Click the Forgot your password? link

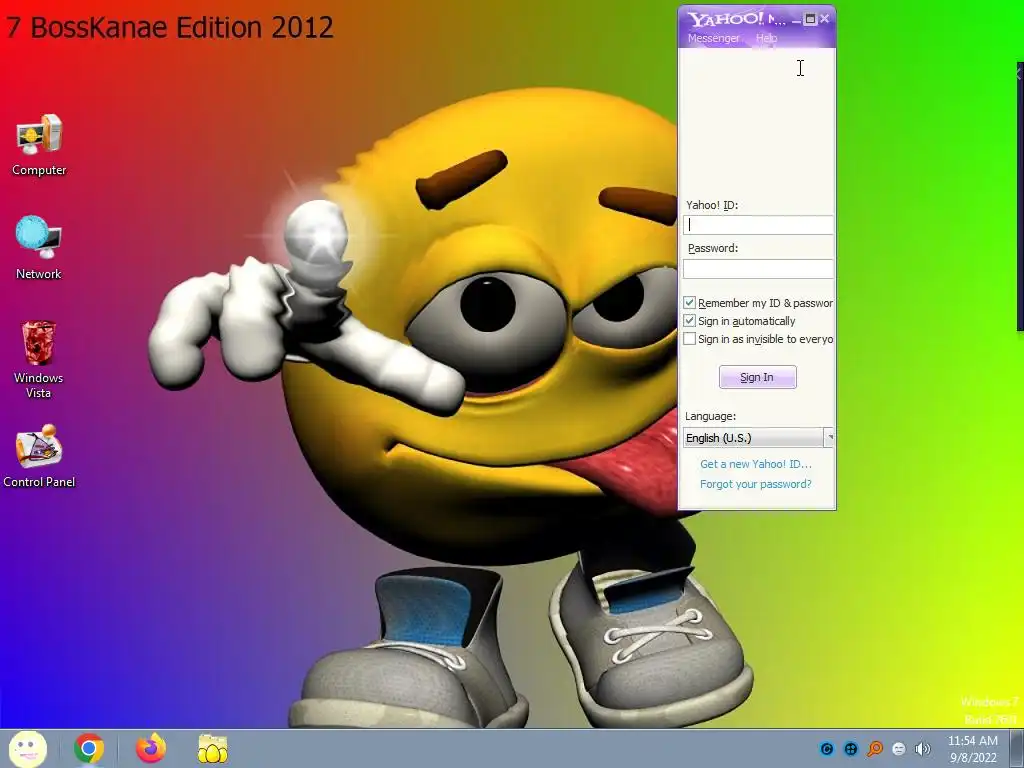pos(756,484)
